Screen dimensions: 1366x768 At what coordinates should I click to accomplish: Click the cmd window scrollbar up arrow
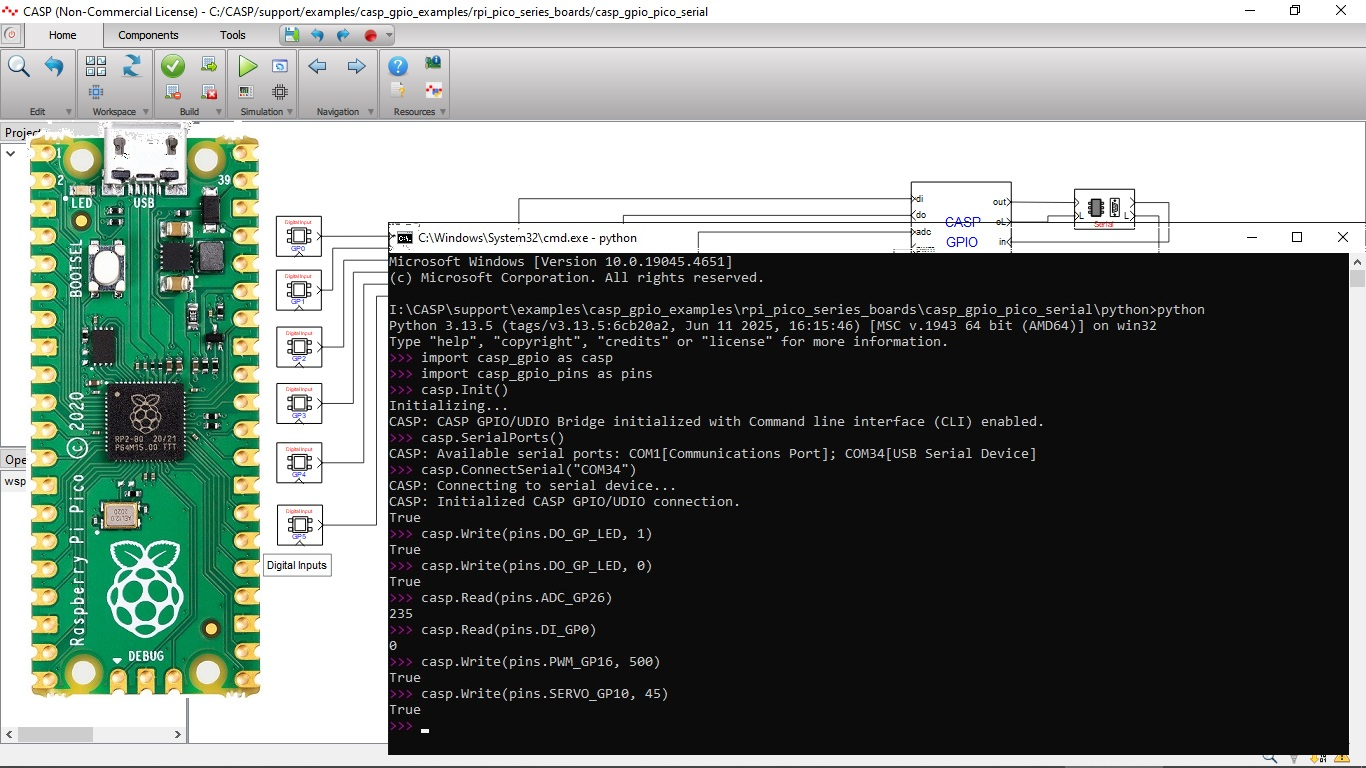pos(1357,260)
